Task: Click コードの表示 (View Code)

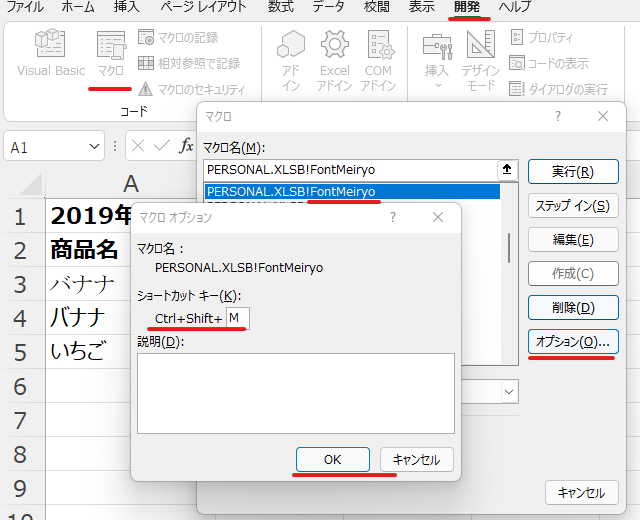Action: [x=549, y=63]
